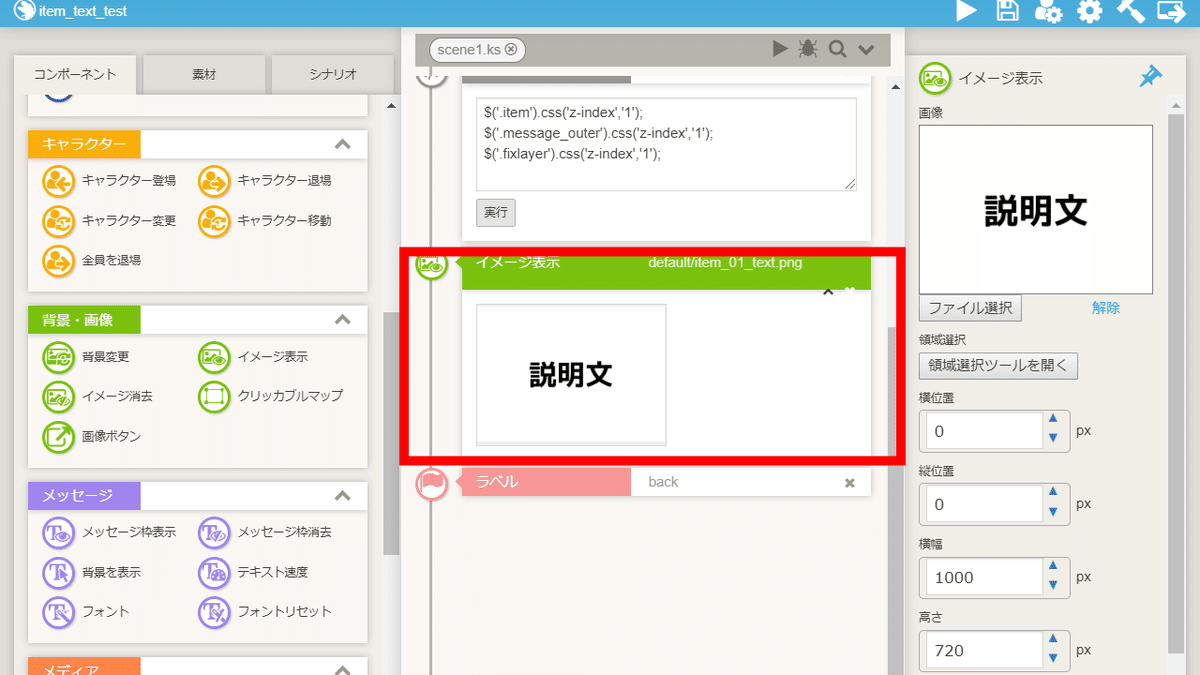This screenshot has width=1200, height=675.
Task: Select the 背景を表示 component icon
Action: coord(58,573)
